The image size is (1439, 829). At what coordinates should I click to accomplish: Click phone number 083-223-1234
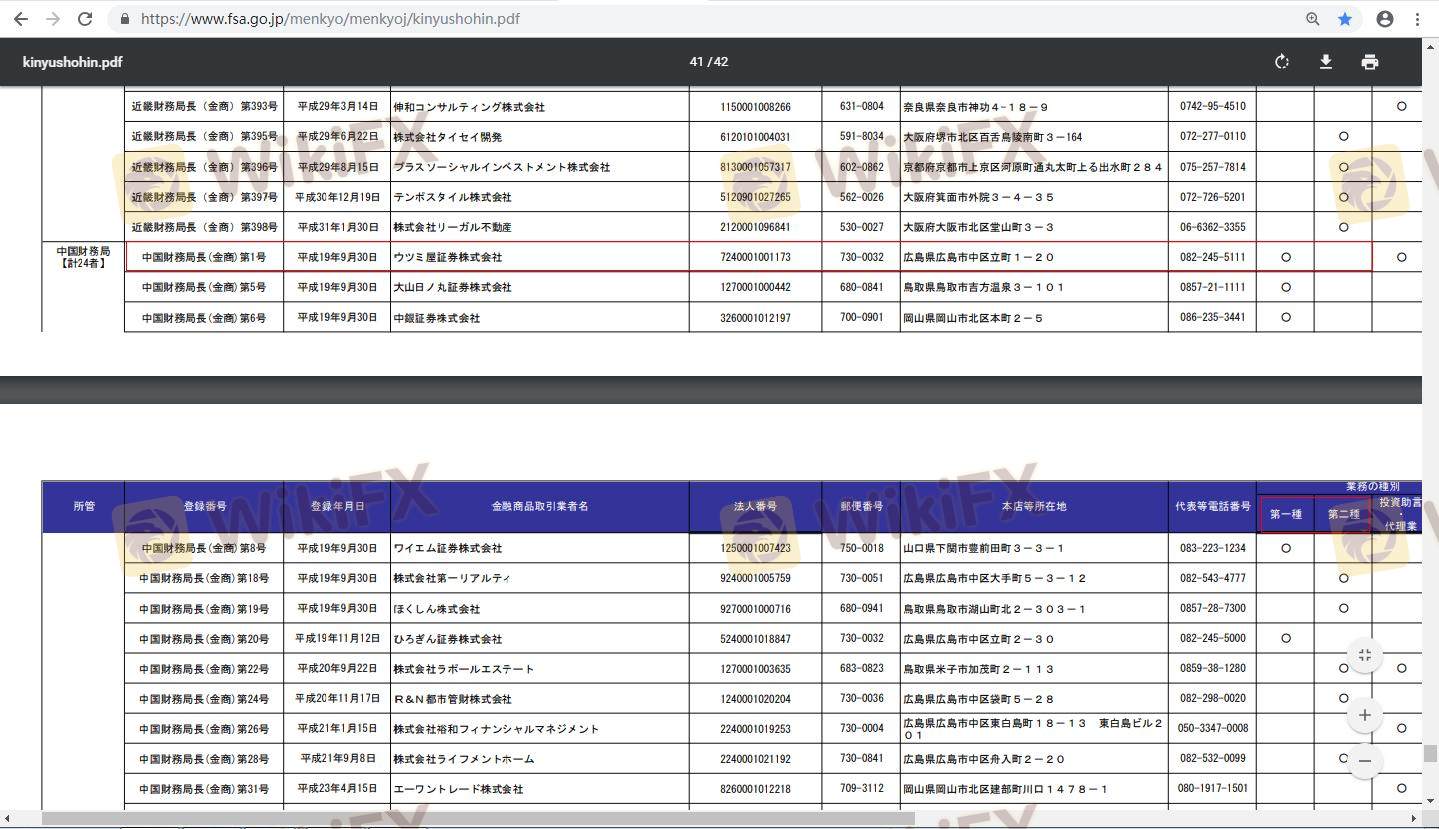click(1212, 548)
